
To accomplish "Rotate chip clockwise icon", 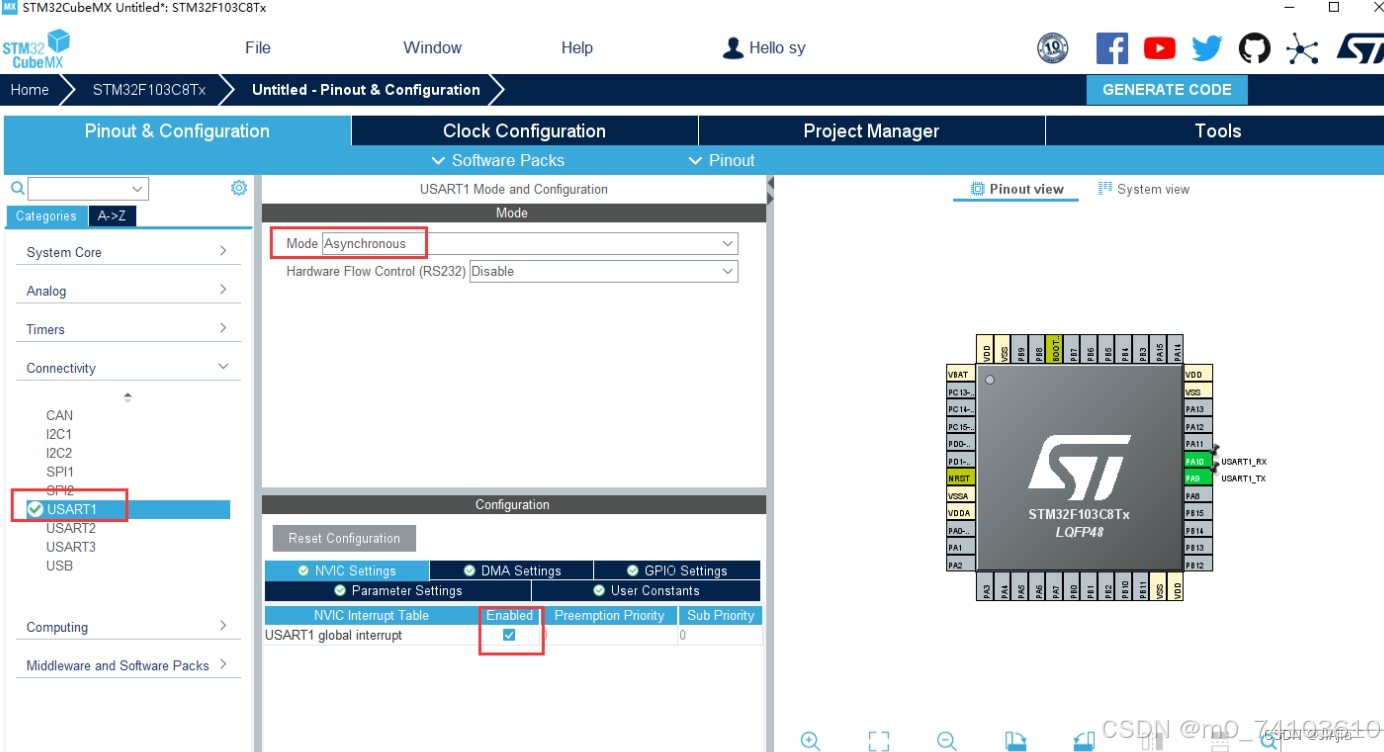I will (x=1015, y=741).
